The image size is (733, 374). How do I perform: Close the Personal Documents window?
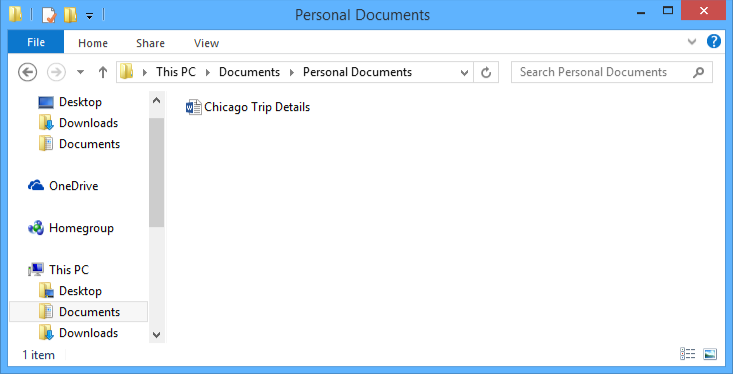click(x=703, y=10)
